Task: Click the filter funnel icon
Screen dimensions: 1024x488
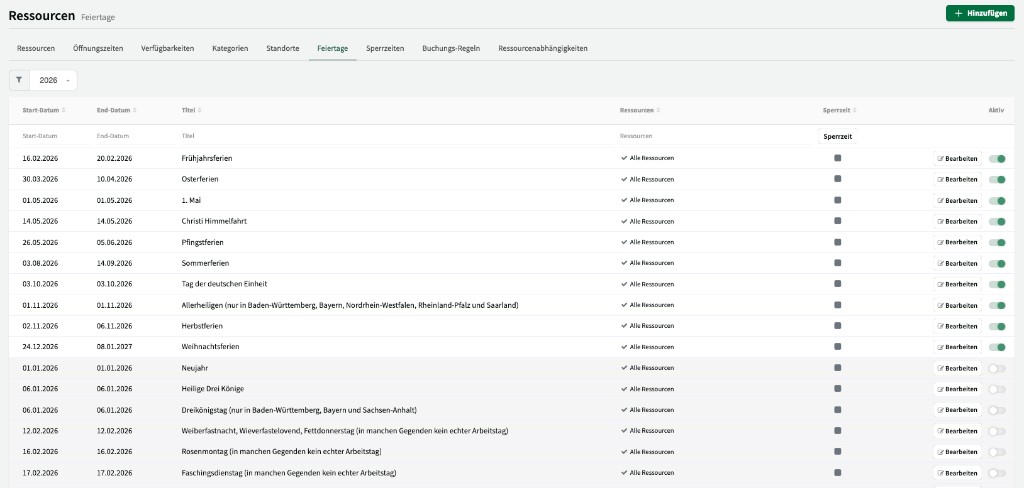Action: [x=19, y=80]
